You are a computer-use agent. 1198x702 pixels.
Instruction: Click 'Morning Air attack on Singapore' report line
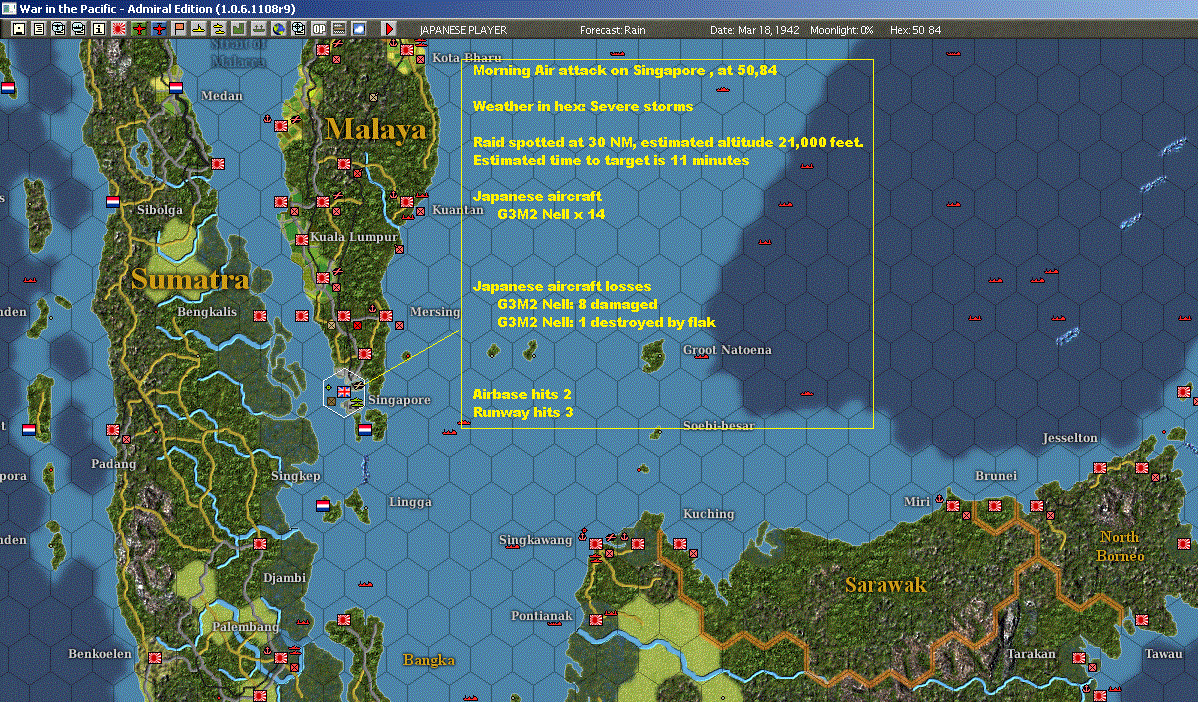click(624, 70)
